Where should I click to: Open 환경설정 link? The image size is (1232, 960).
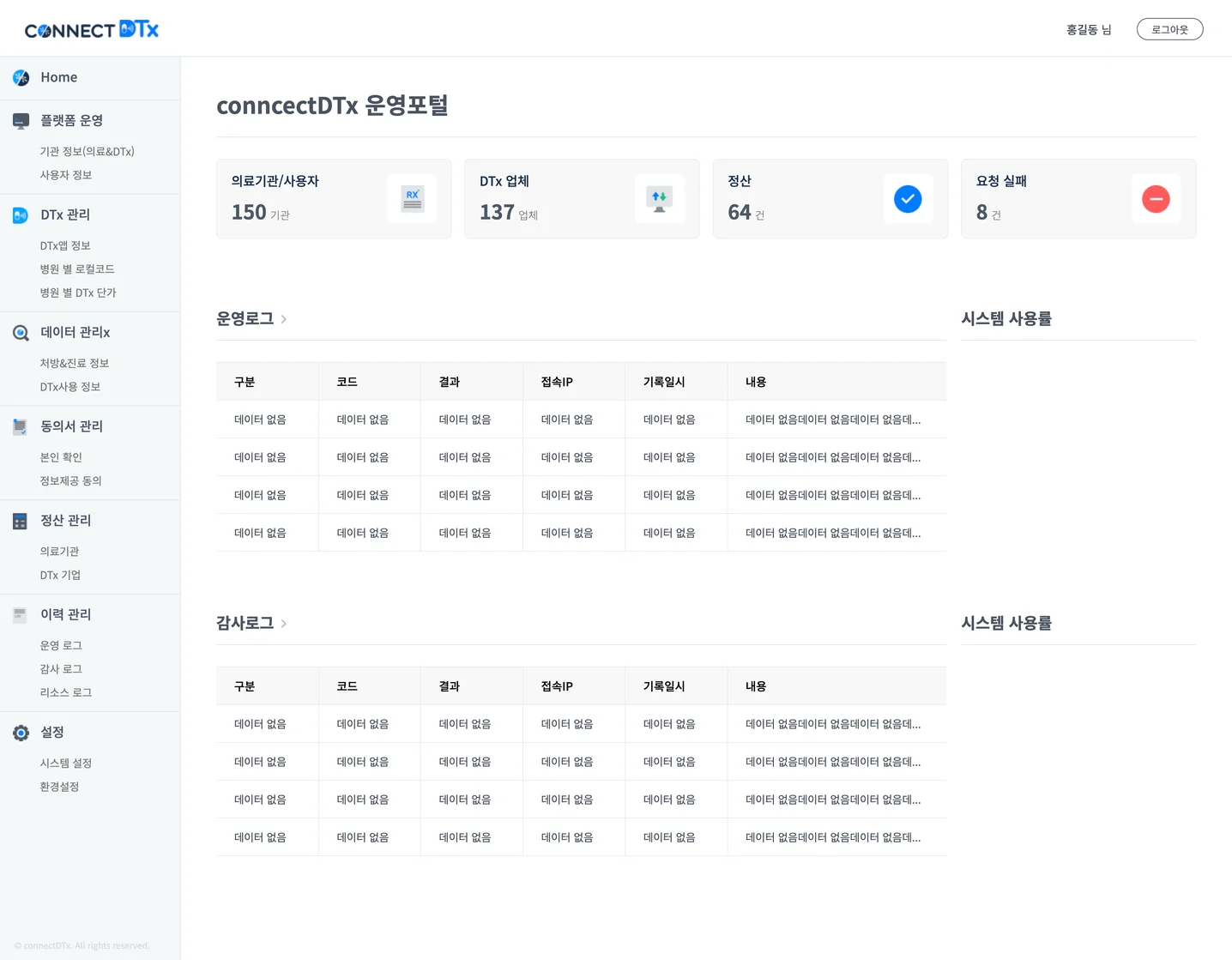point(59,787)
